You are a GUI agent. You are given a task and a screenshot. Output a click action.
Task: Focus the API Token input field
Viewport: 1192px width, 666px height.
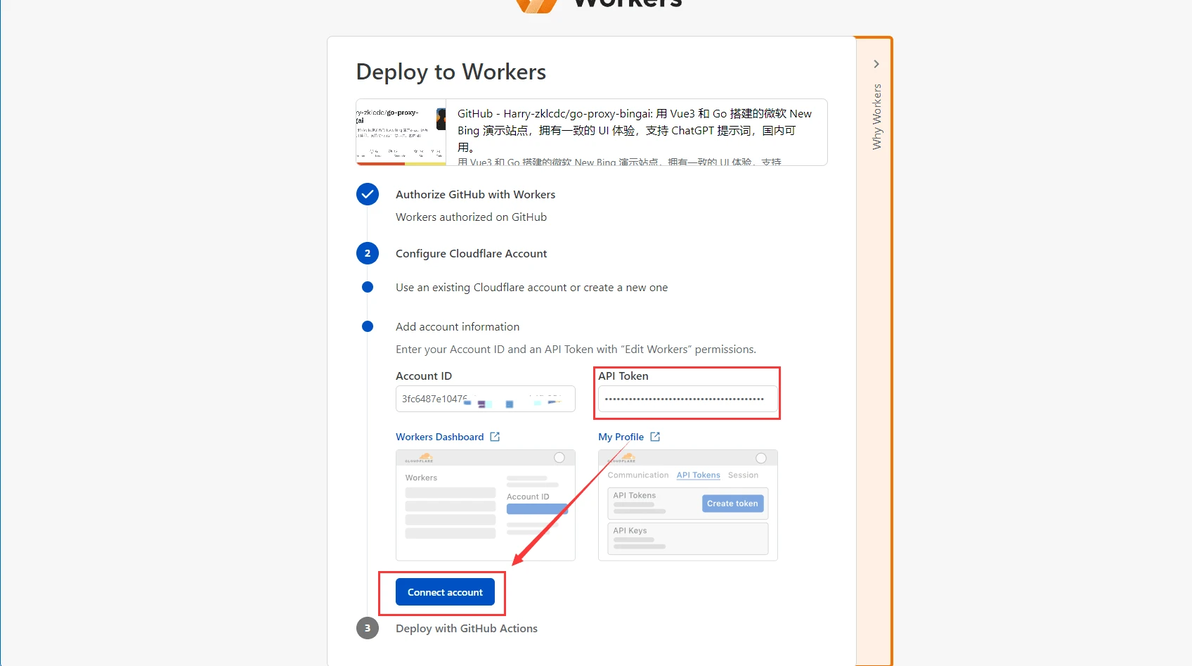point(687,398)
